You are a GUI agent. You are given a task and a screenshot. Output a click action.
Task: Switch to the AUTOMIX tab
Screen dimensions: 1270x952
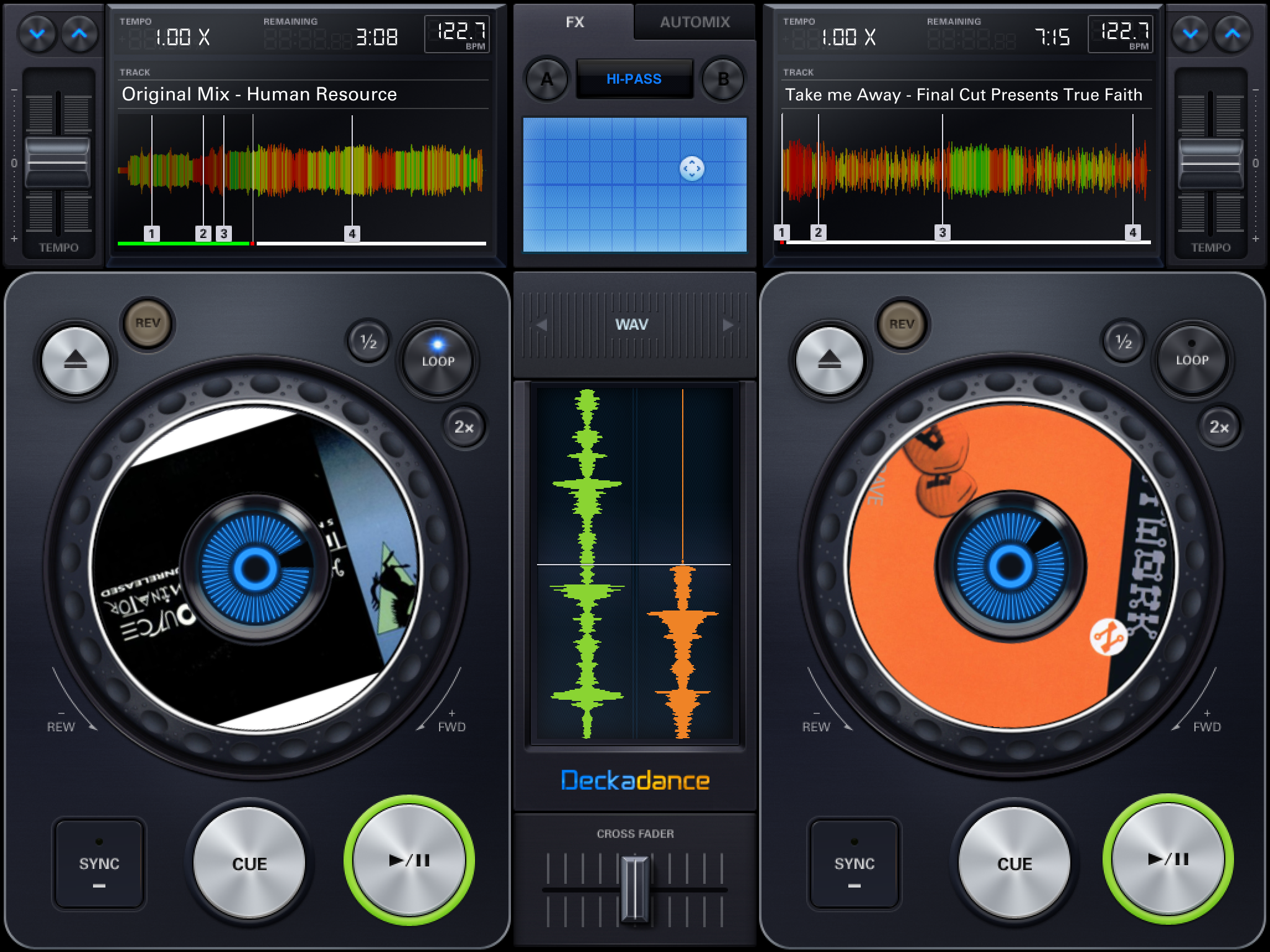click(x=695, y=22)
